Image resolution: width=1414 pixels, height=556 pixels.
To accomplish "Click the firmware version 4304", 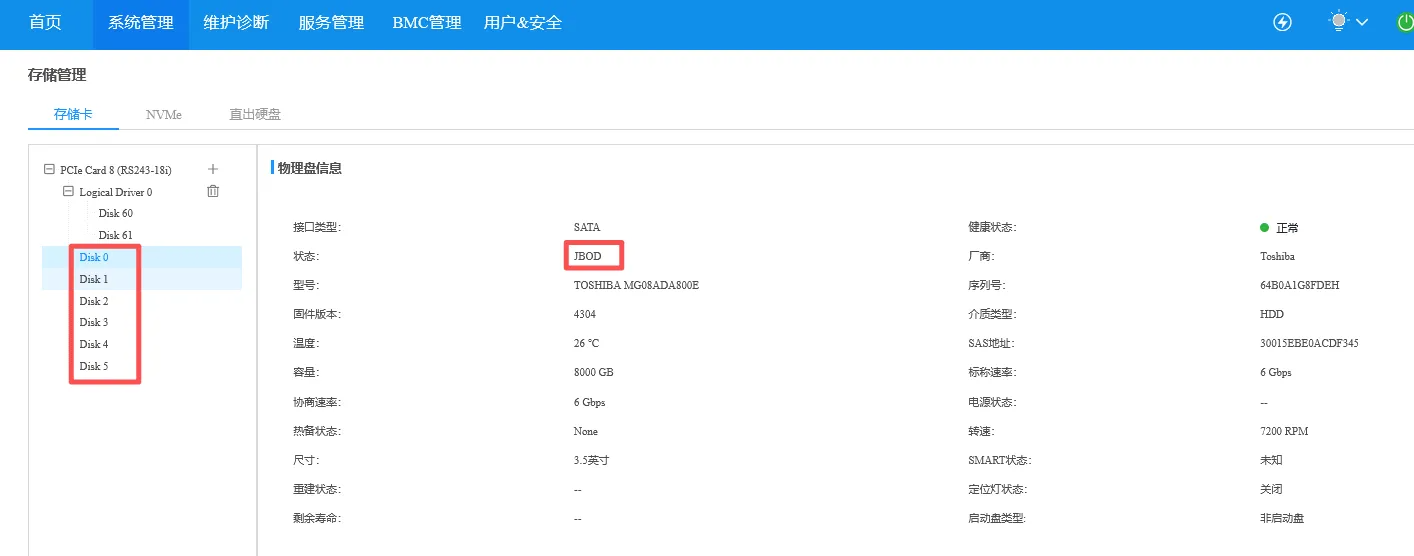I will point(585,314).
